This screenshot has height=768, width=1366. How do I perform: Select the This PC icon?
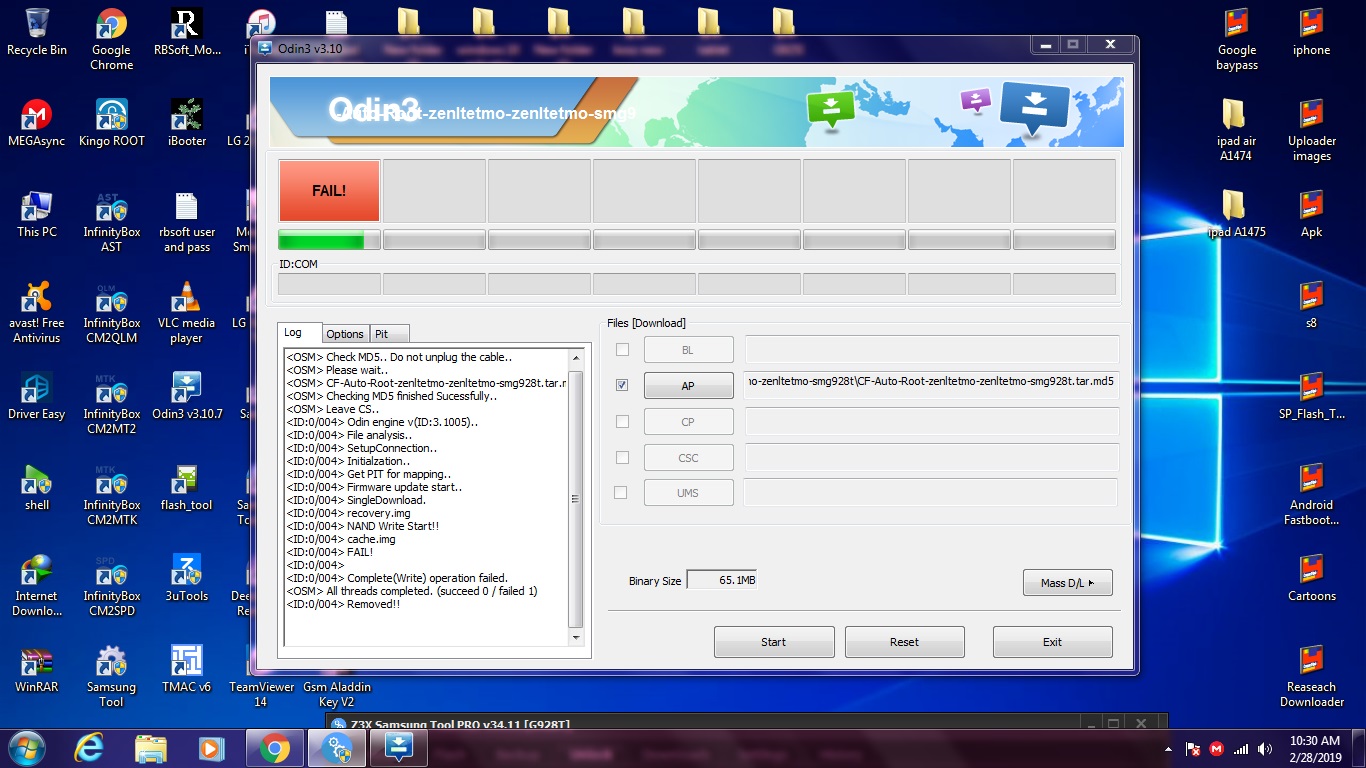[x=37, y=214]
